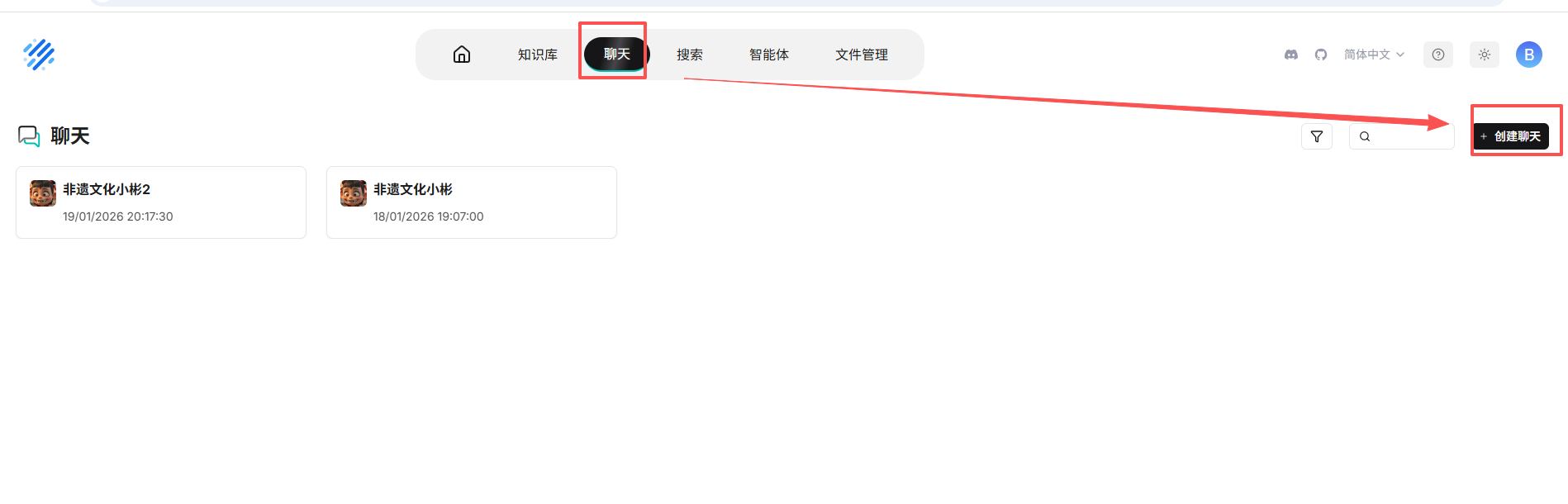Viewport: 1568px width, 504px height.
Task: Click the help question mark icon
Action: point(1438,55)
